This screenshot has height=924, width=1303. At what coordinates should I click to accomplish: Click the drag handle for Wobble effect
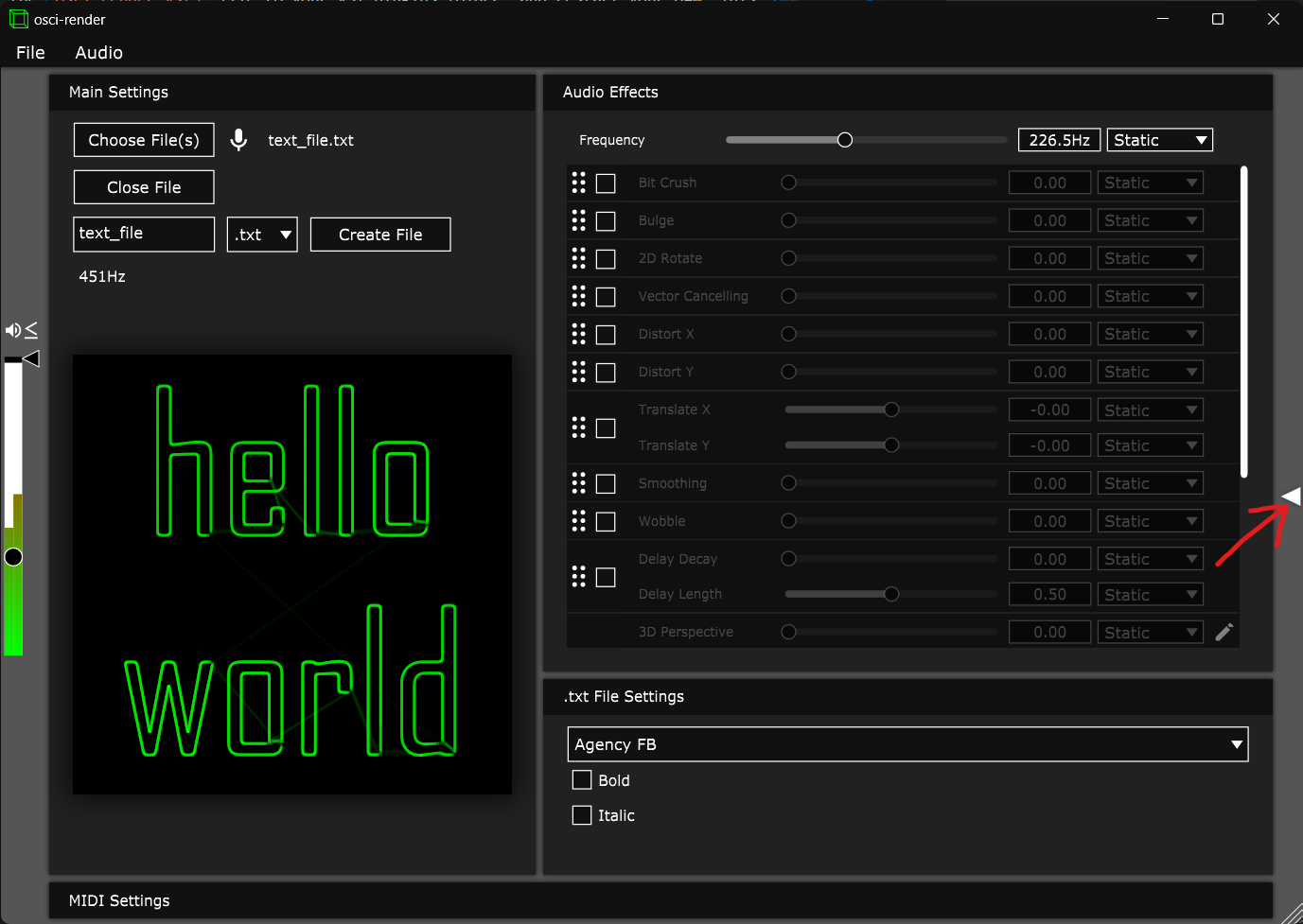click(x=578, y=521)
